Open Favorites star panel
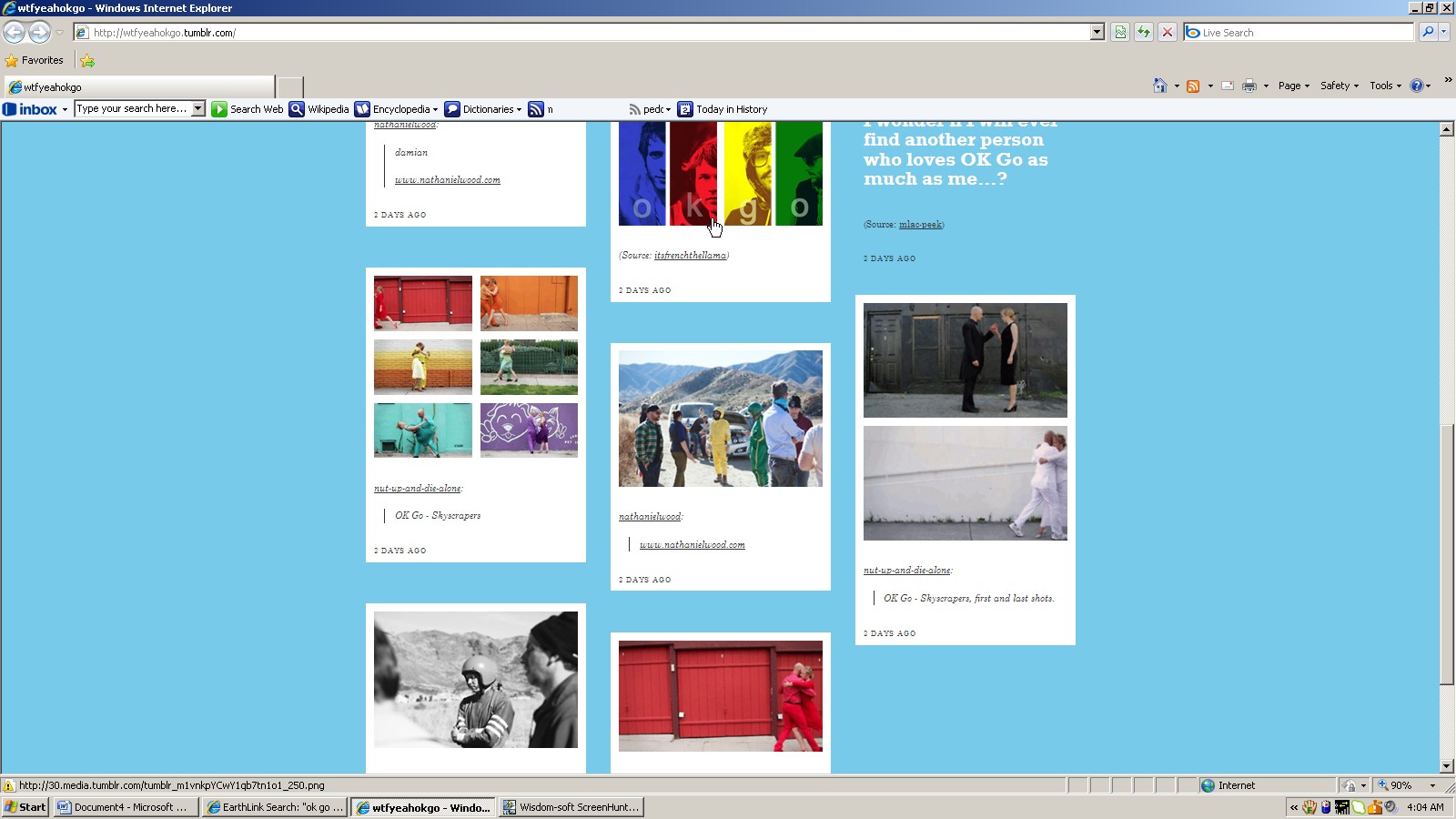 pos(35,60)
